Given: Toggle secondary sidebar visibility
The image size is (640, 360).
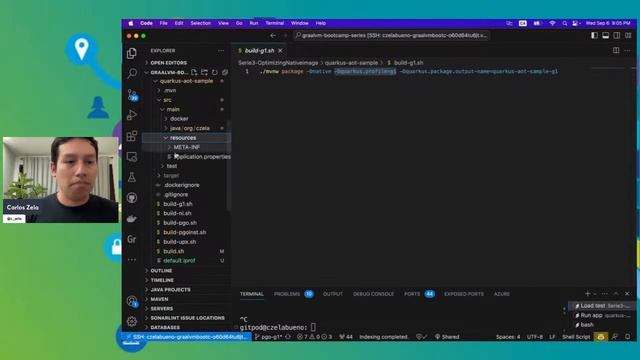Looking at the screenshot, I should (617, 36).
